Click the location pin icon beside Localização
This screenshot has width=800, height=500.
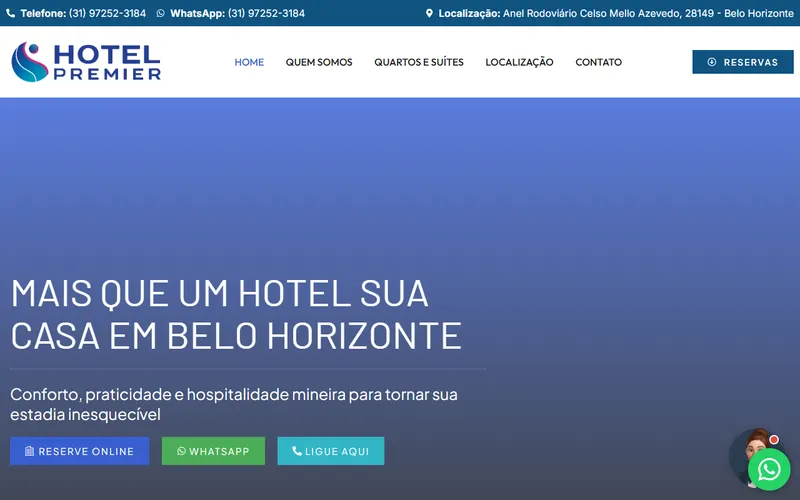pyautogui.click(x=429, y=13)
